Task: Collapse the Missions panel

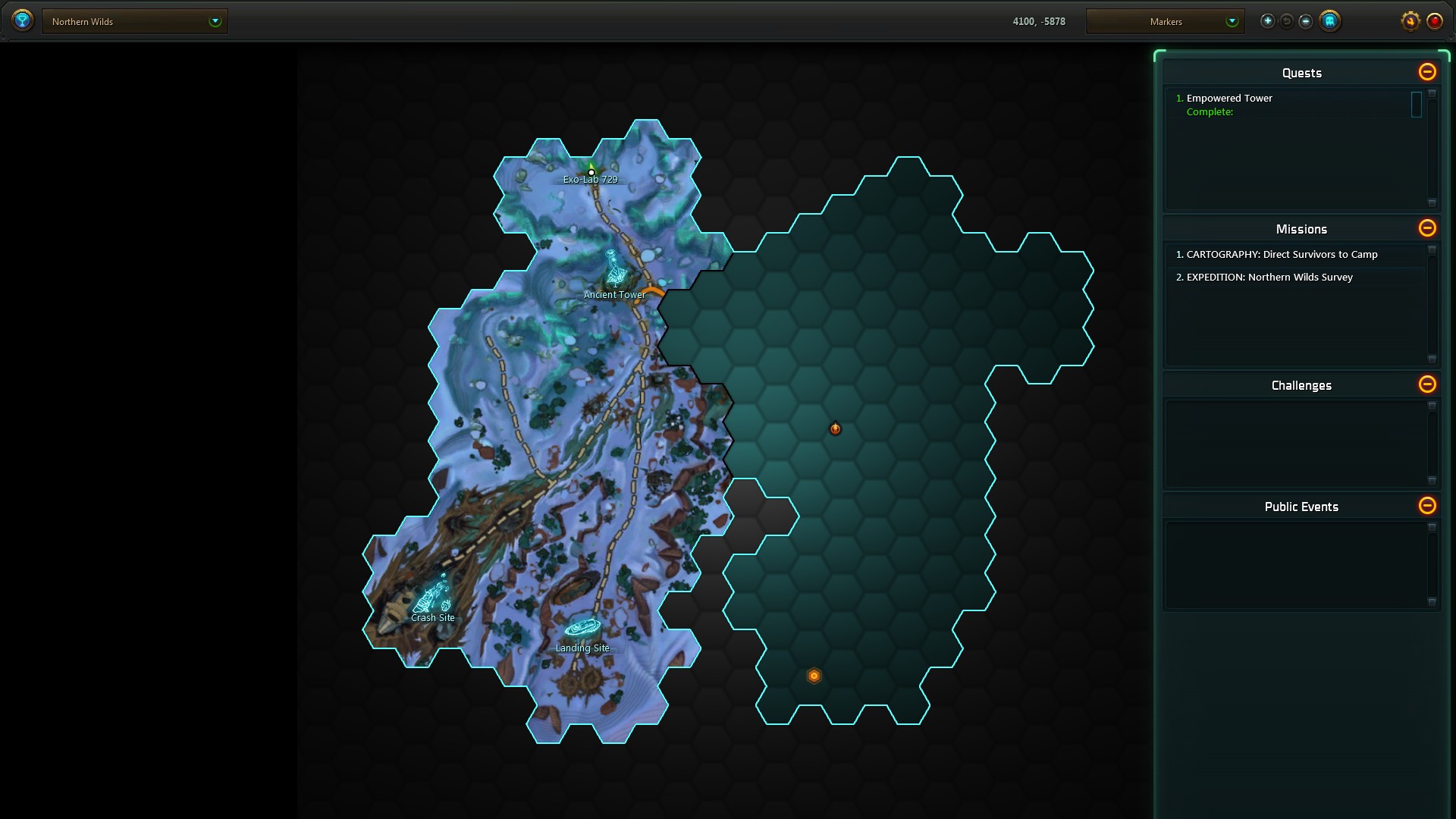Action: point(1426,228)
